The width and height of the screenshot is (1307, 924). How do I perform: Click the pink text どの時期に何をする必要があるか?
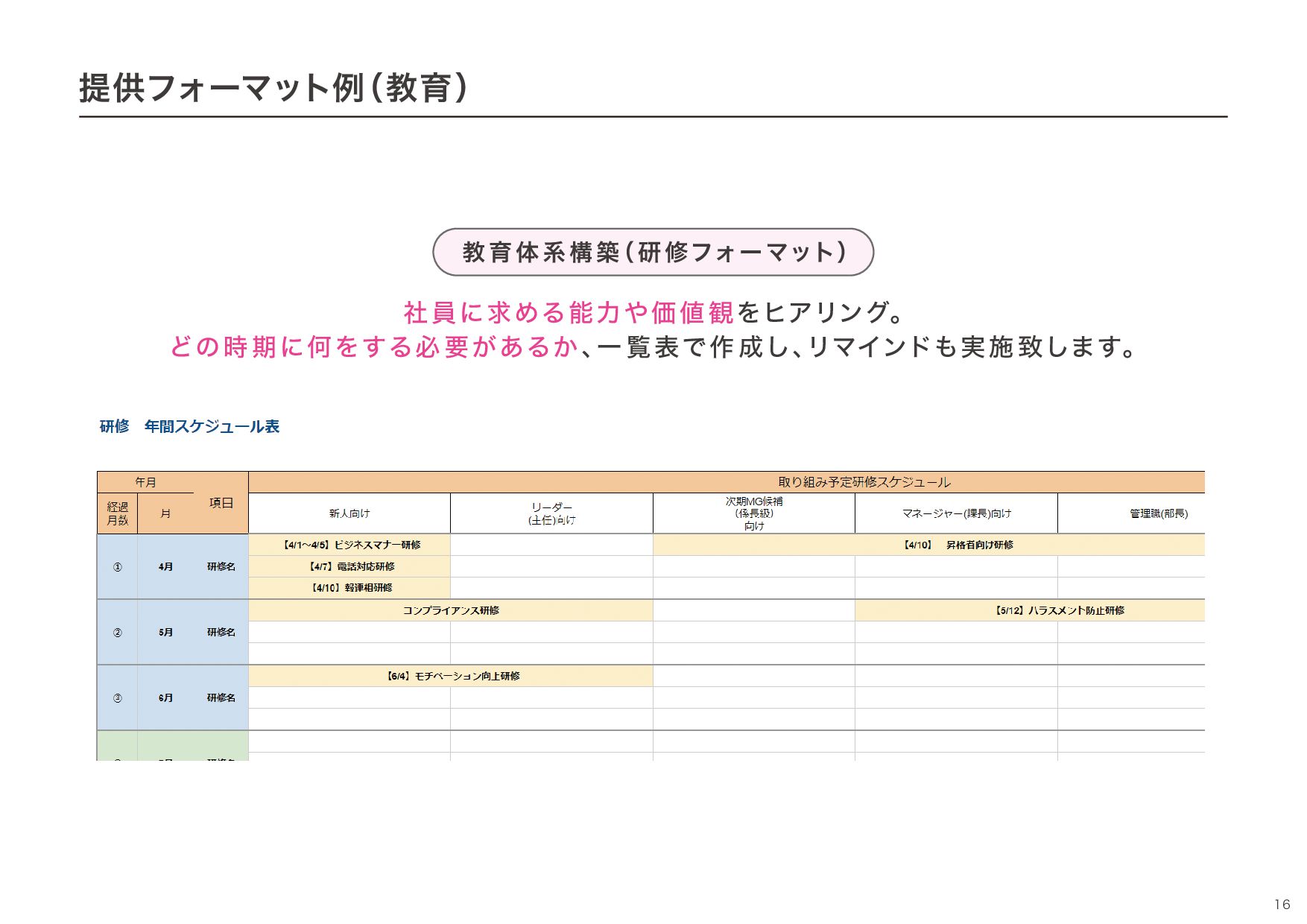pos(374,346)
